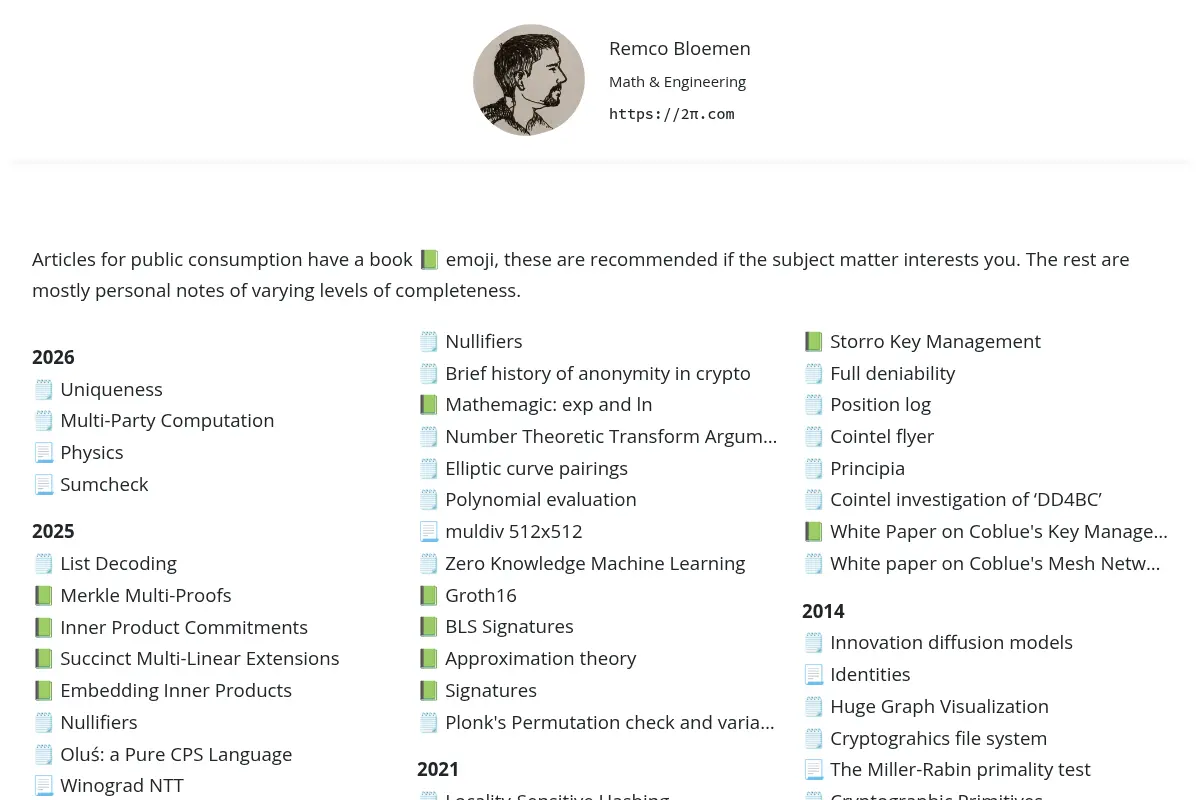Image resolution: width=1200 pixels, height=800 pixels.
Task: Open the Inner Product Commitments article
Action: 184,627
